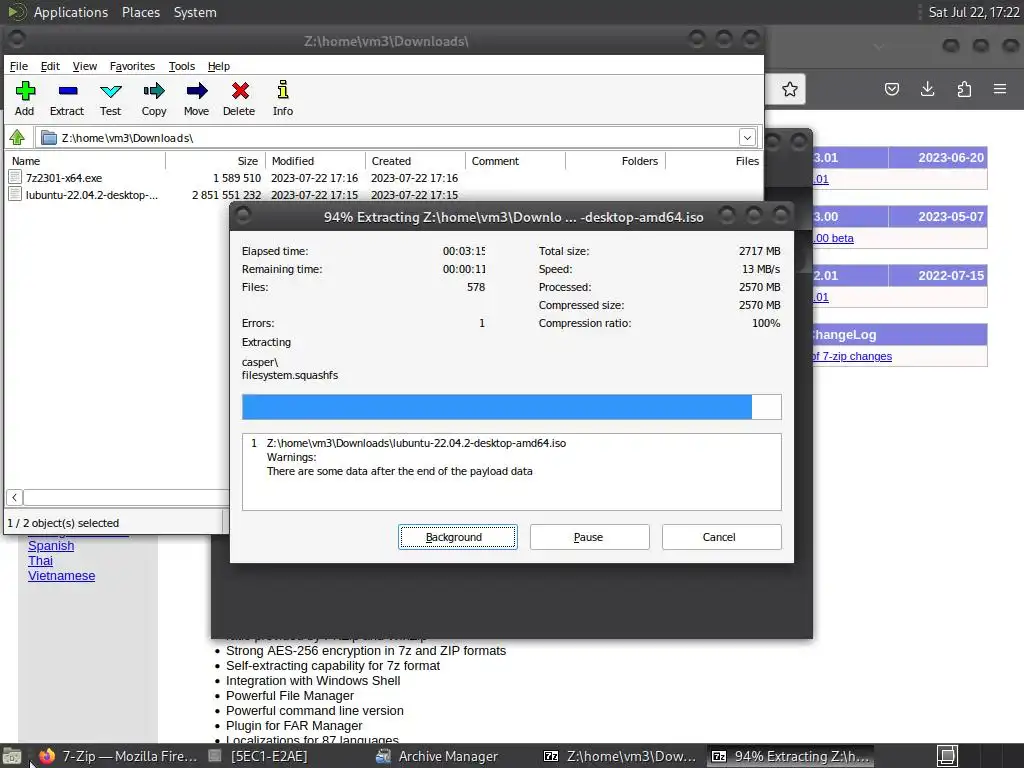Image resolution: width=1024 pixels, height=768 pixels.
Task: Click the Folders column header
Action: [615, 161]
